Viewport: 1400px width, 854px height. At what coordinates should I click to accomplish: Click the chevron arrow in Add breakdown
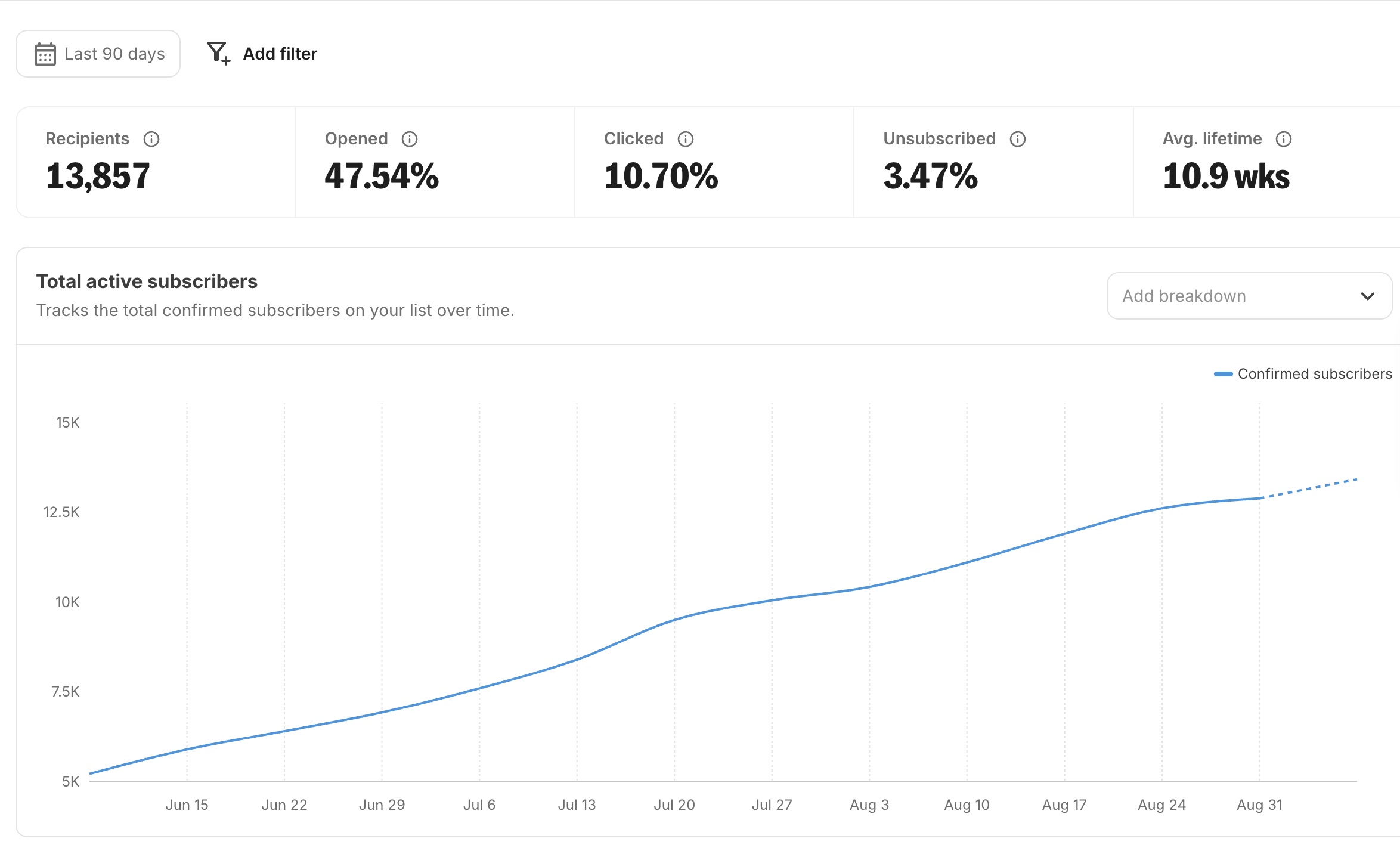(1368, 296)
